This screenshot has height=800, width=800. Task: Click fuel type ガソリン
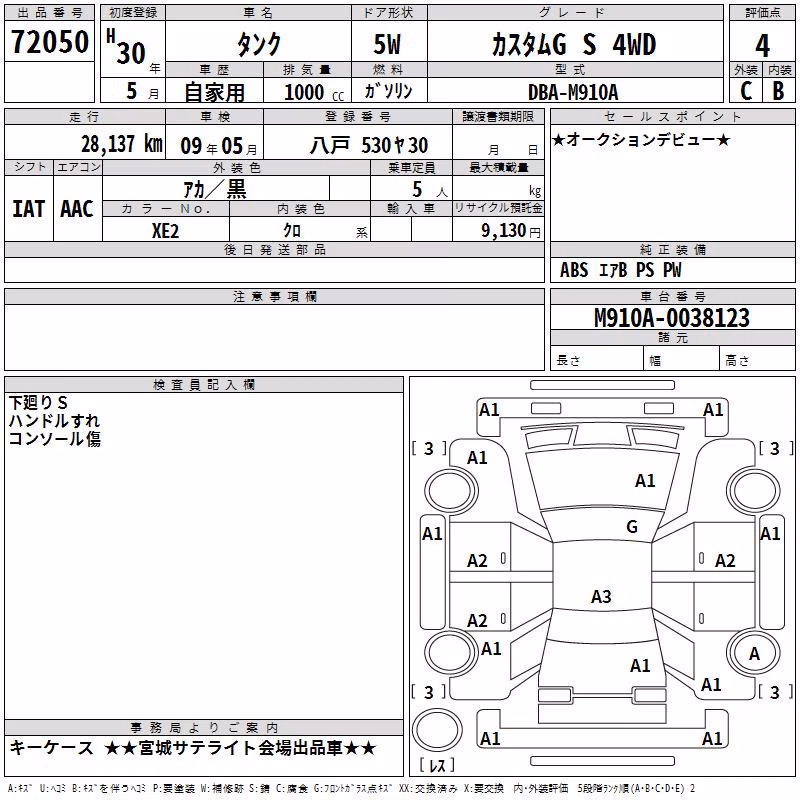tap(388, 91)
